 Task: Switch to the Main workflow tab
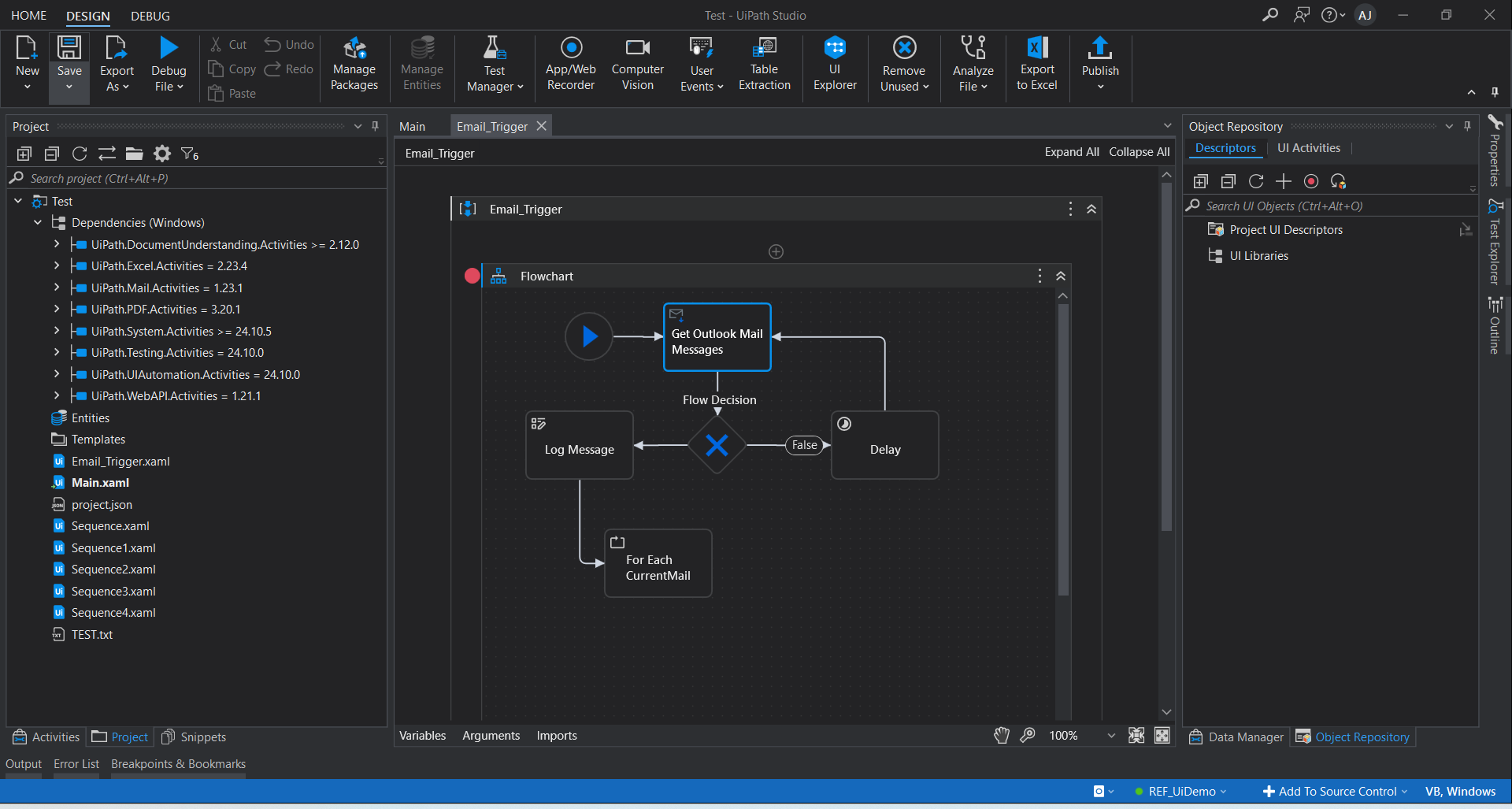tap(412, 126)
